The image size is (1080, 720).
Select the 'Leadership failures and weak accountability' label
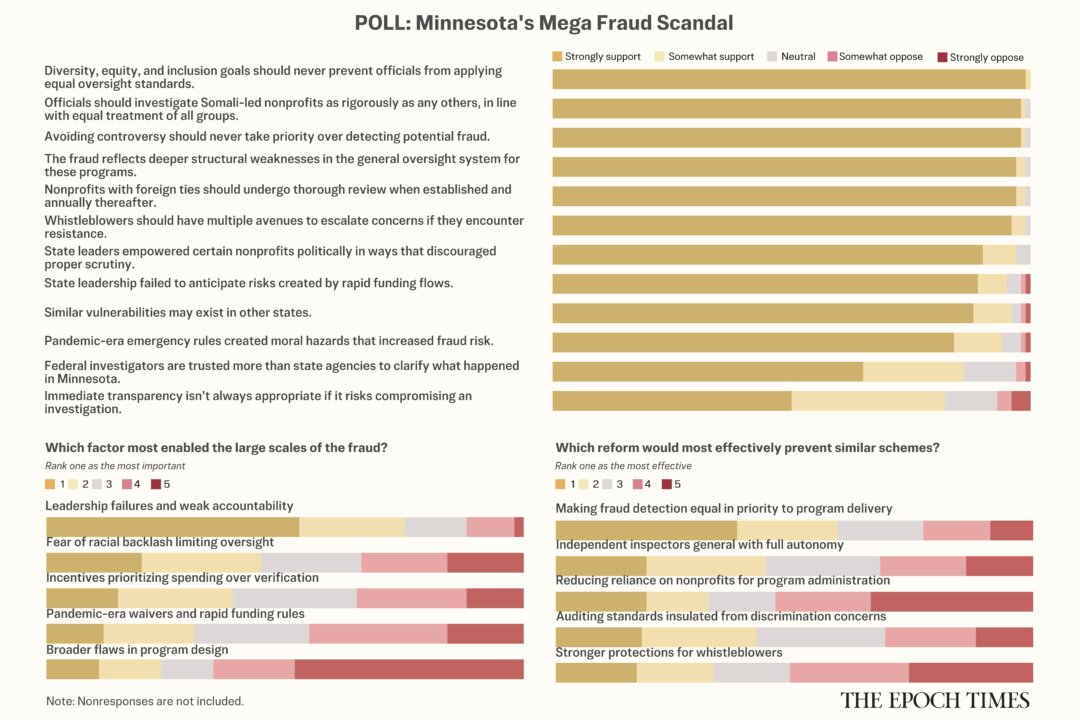(169, 506)
